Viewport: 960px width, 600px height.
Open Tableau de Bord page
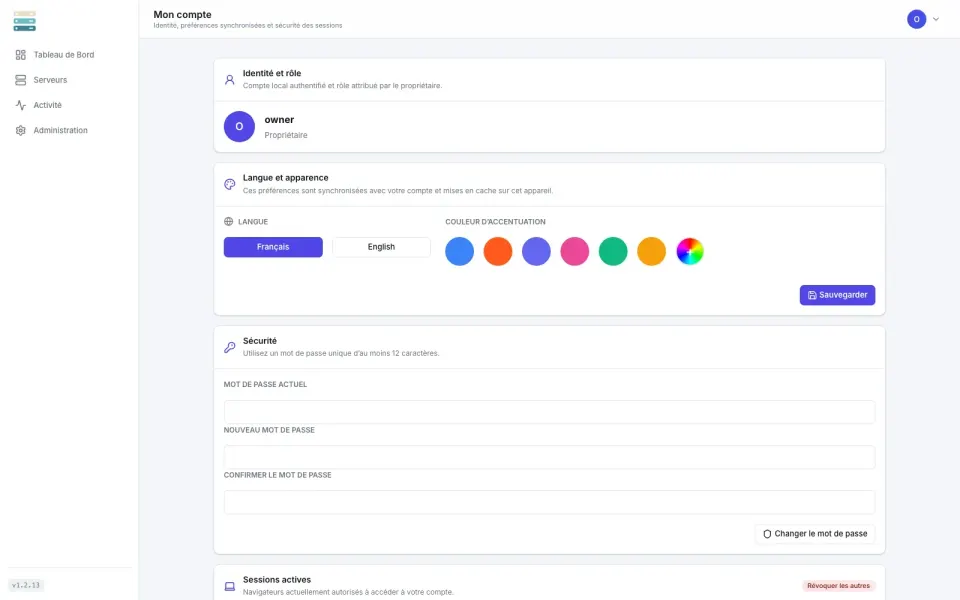tap(64, 55)
